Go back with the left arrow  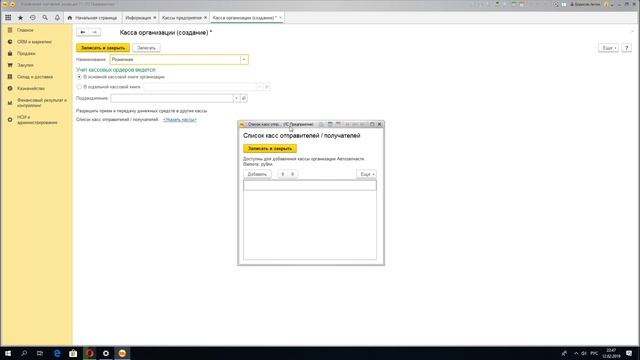click(82, 32)
